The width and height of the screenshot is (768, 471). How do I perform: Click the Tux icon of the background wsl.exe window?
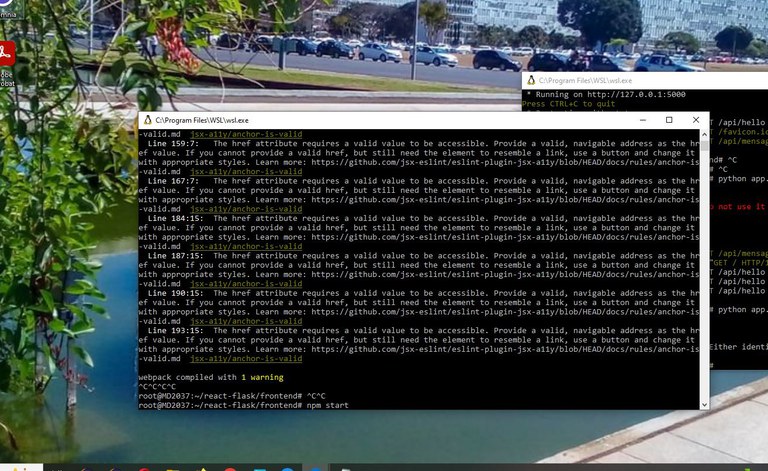click(x=530, y=80)
